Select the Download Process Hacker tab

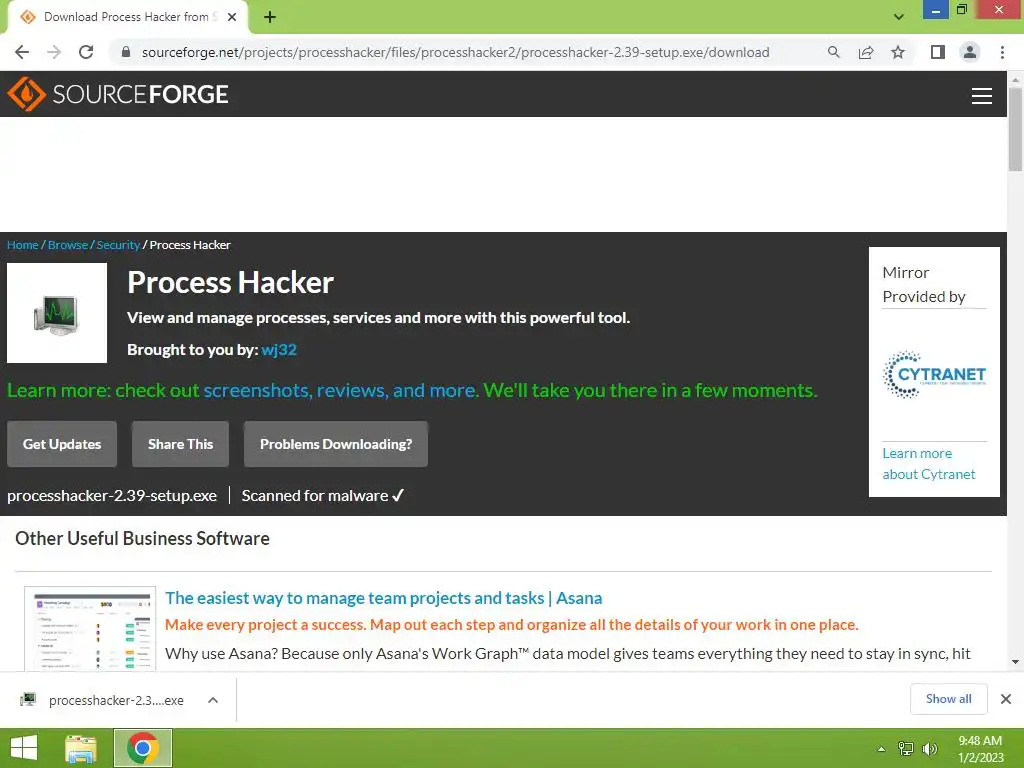[x=128, y=17]
